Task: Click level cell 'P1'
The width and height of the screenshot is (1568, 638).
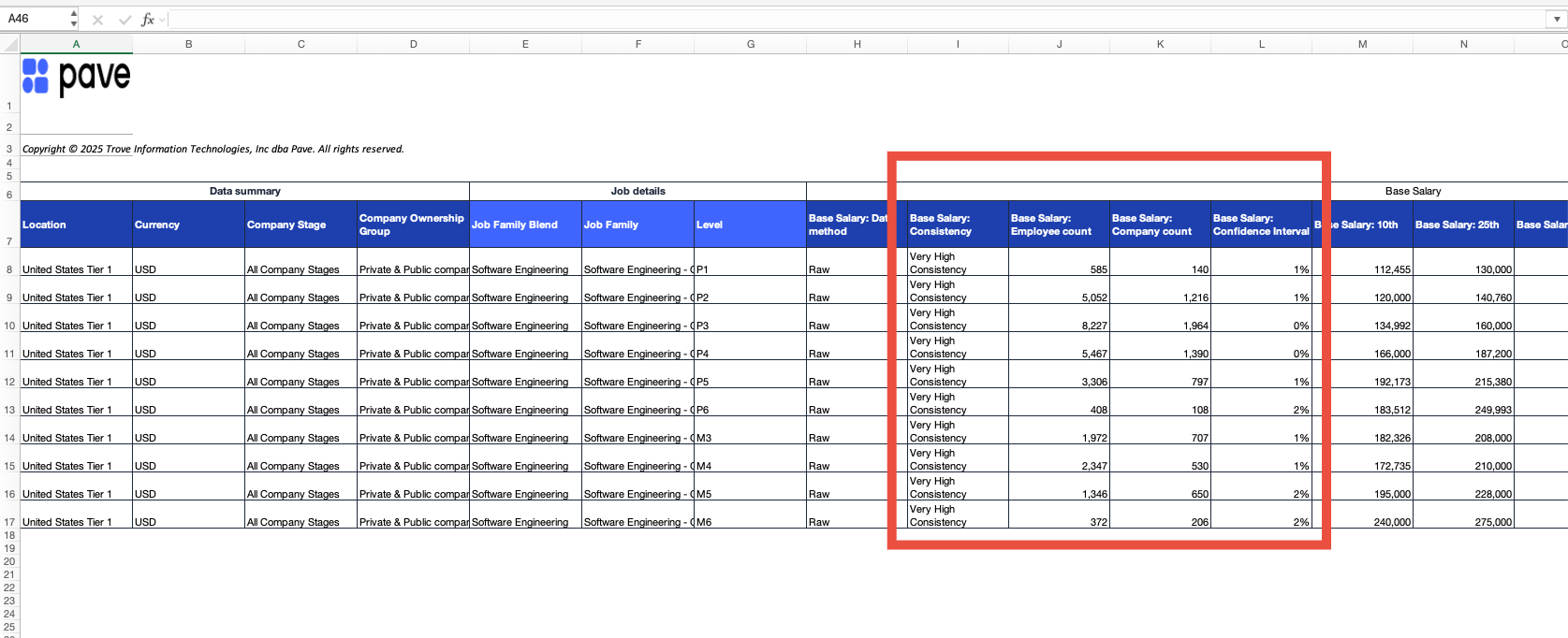Action: (751, 262)
